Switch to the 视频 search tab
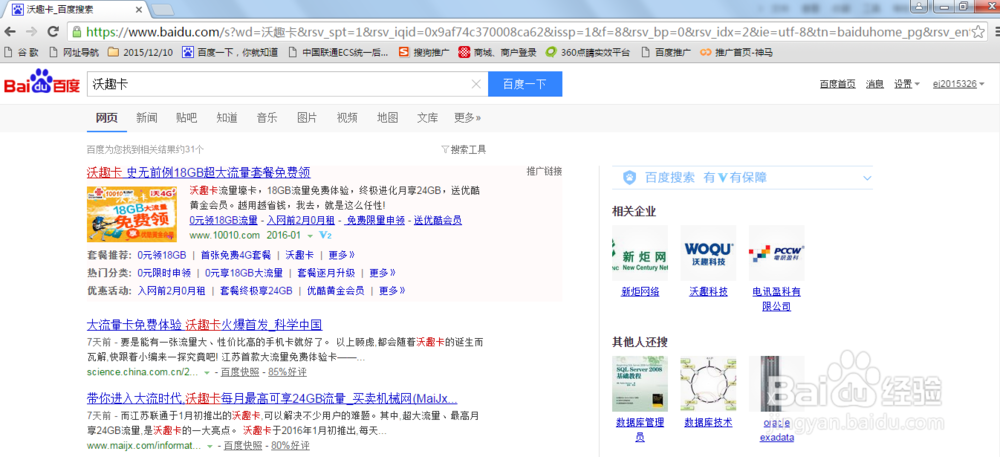Image resolution: width=1000 pixels, height=457 pixels. pyautogui.click(x=347, y=118)
